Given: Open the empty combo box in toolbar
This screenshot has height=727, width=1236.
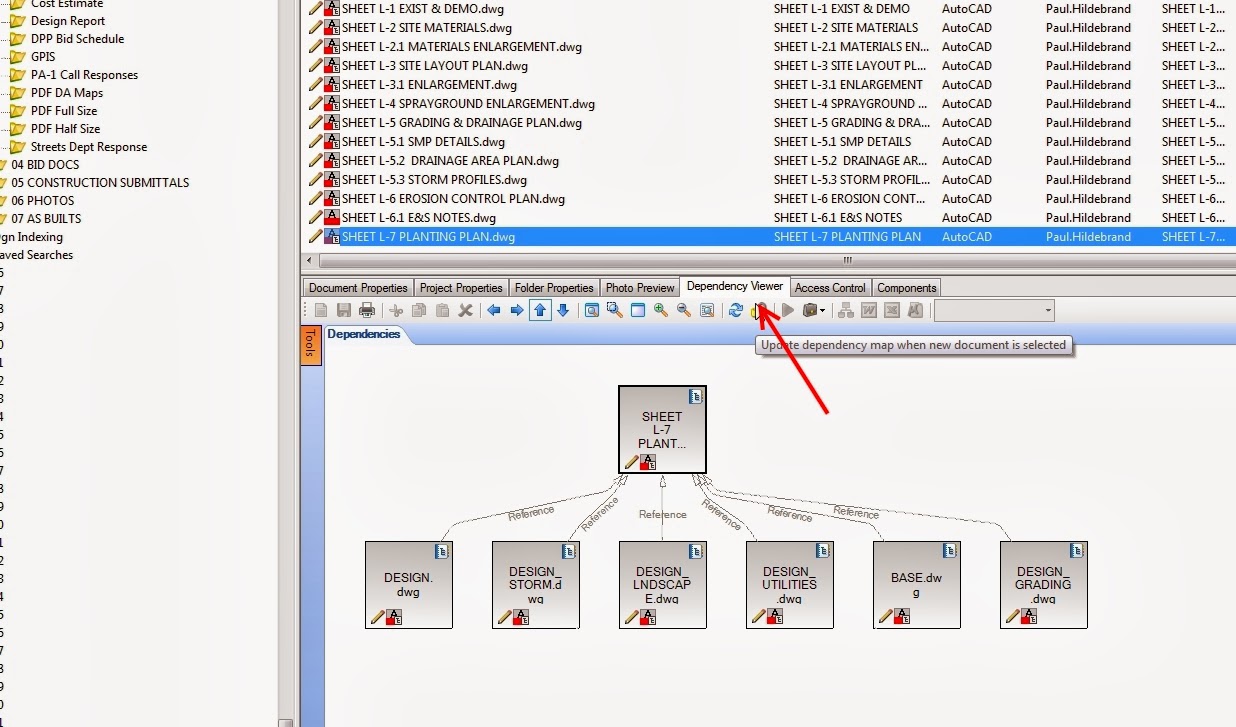Looking at the screenshot, I should pos(994,311).
